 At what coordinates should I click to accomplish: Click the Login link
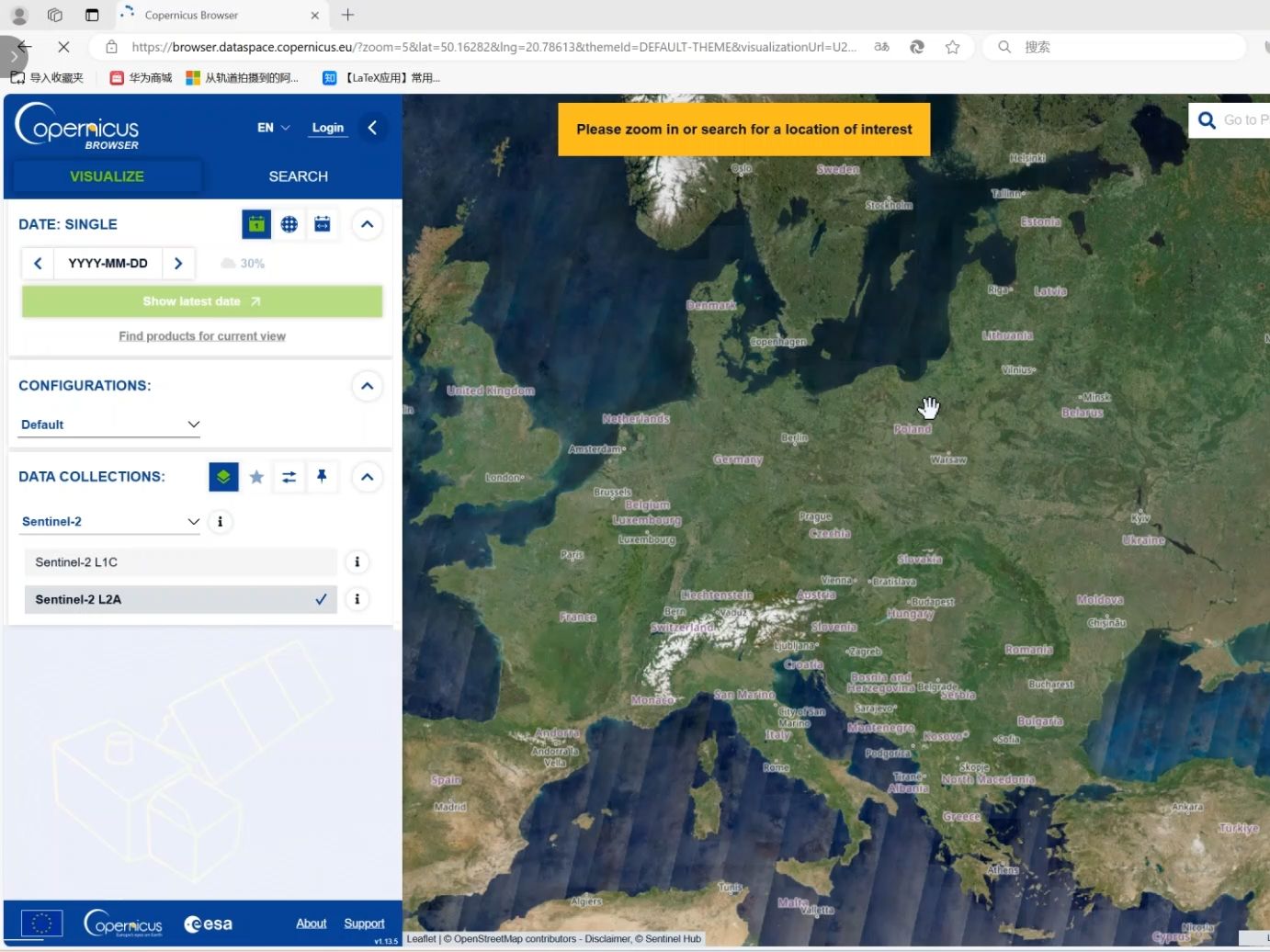click(327, 128)
